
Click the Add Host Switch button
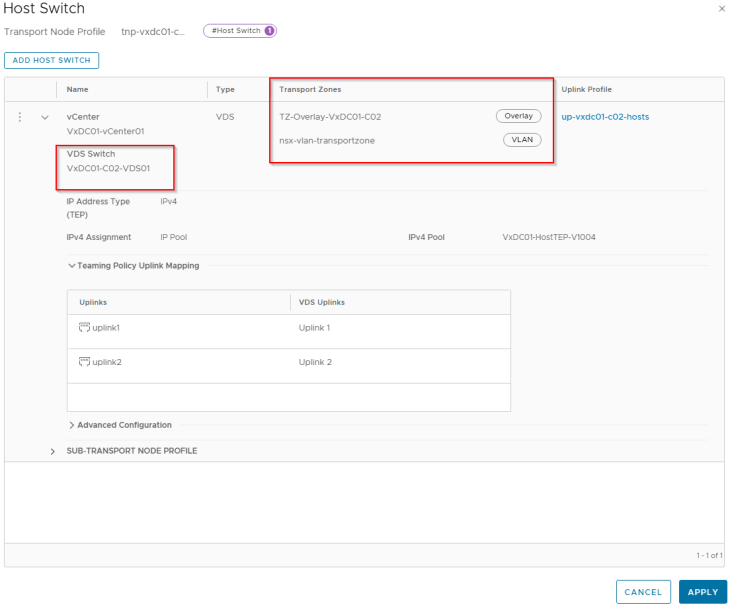coord(51,61)
